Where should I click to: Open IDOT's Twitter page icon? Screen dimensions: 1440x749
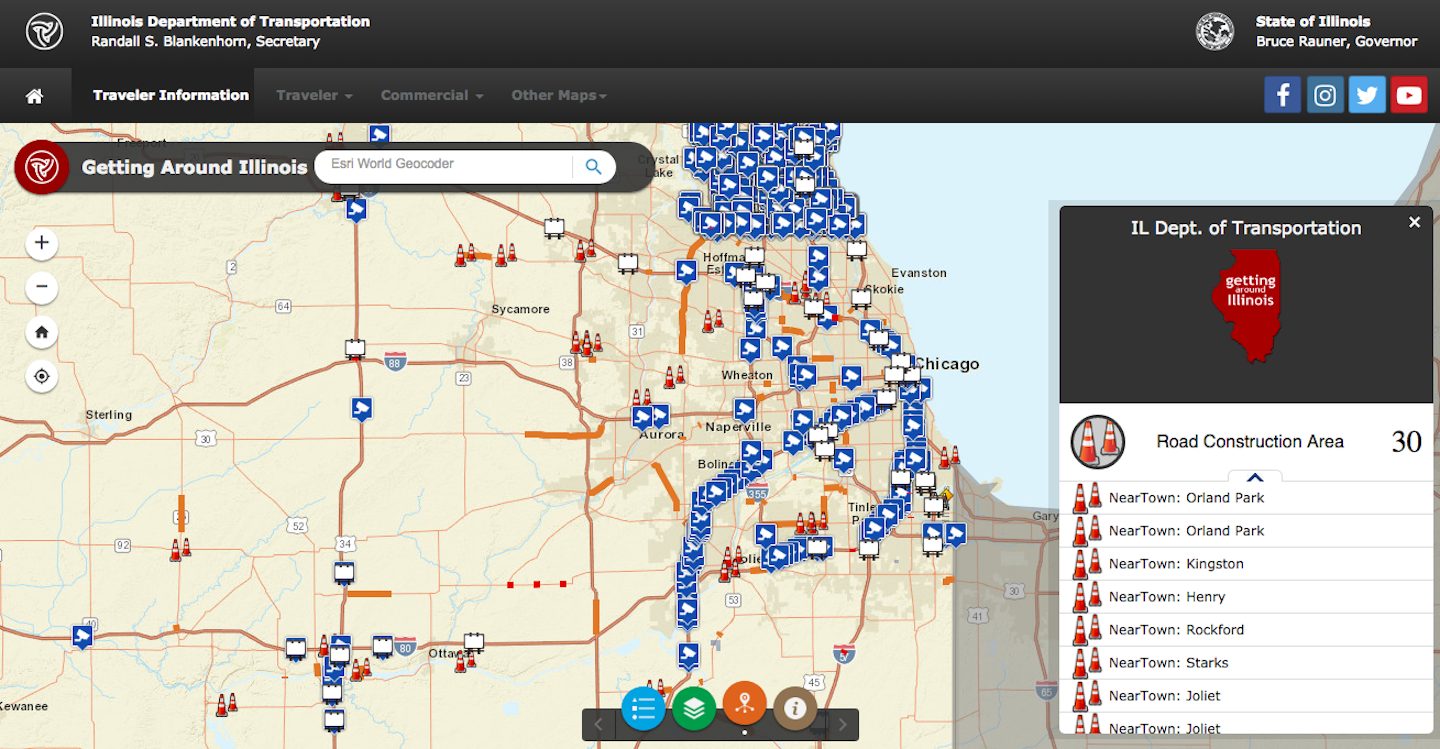1367,94
